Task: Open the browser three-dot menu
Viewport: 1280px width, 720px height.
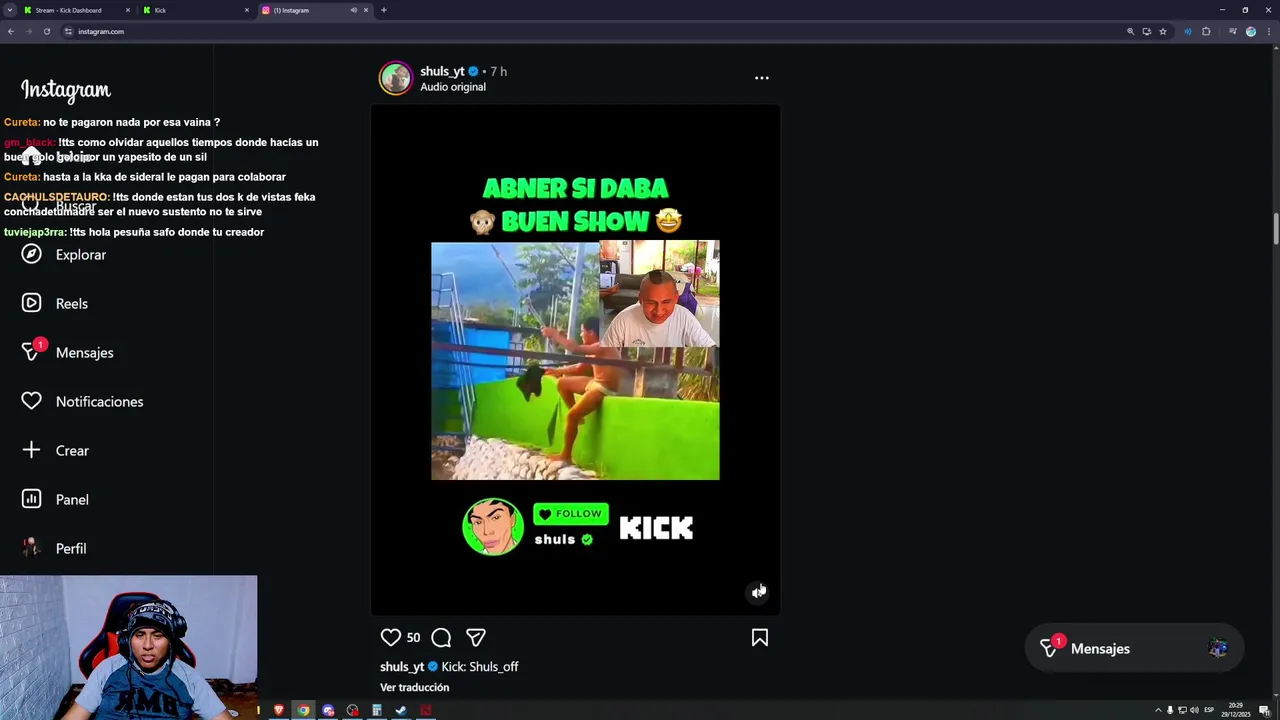Action: coord(1269,31)
